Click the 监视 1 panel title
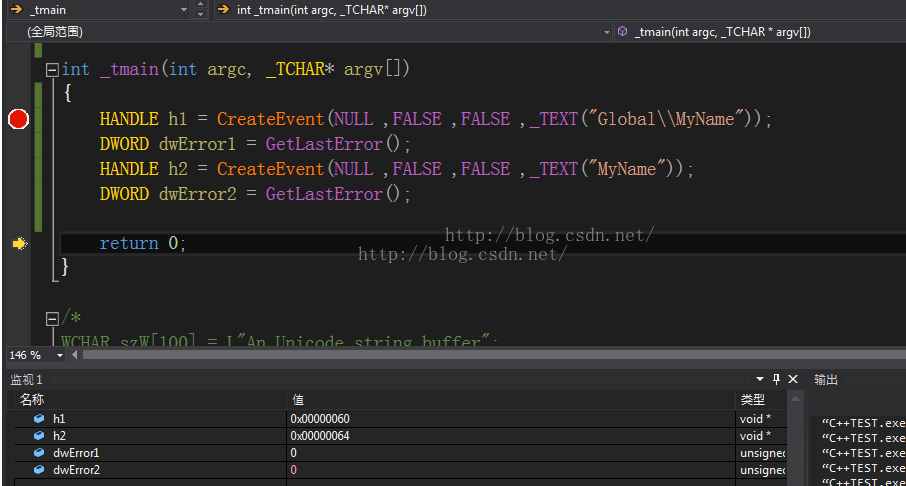 pos(27,380)
